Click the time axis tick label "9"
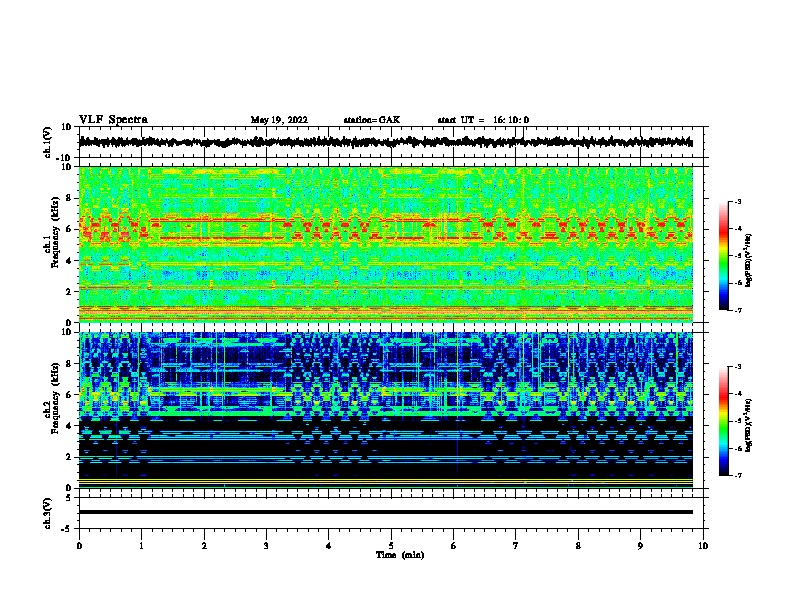792x612 pixels. [640, 545]
